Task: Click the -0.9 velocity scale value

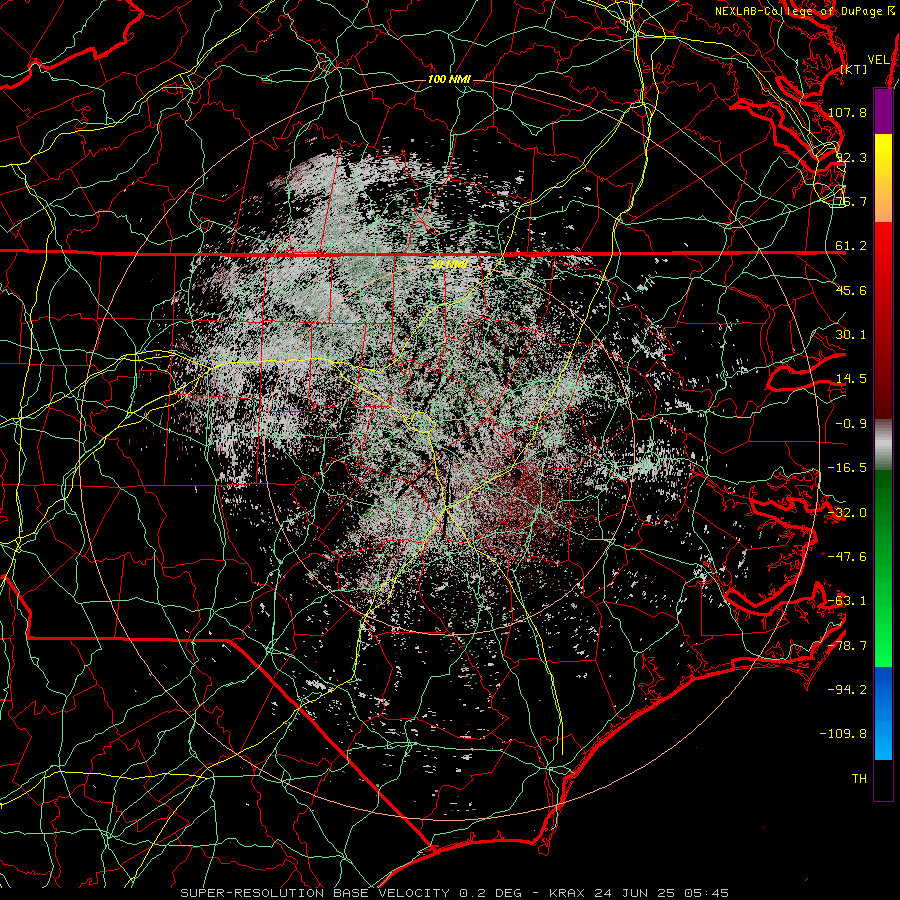Action: (851, 424)
